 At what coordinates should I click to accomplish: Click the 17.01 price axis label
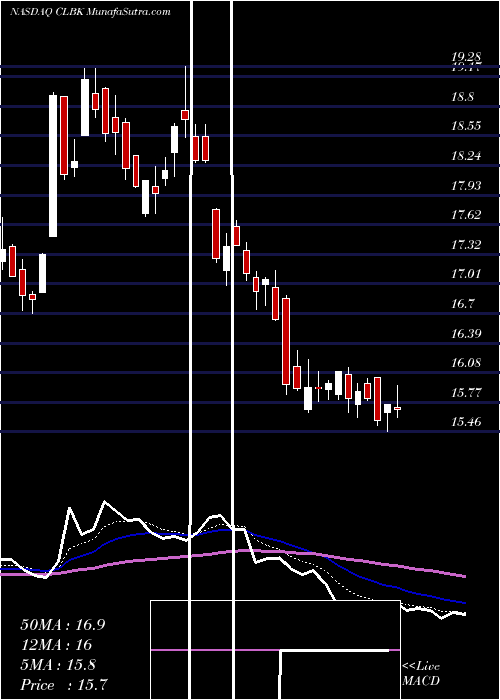(x=466, y=274)
